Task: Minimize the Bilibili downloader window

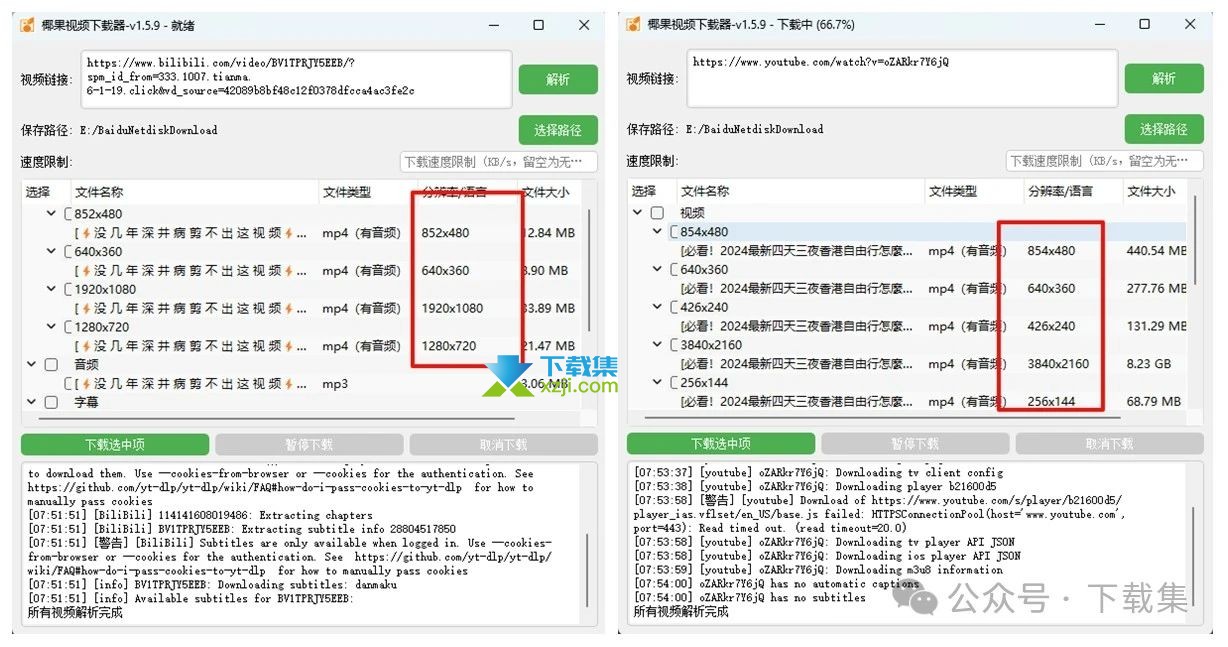Action: pos(493,25)
